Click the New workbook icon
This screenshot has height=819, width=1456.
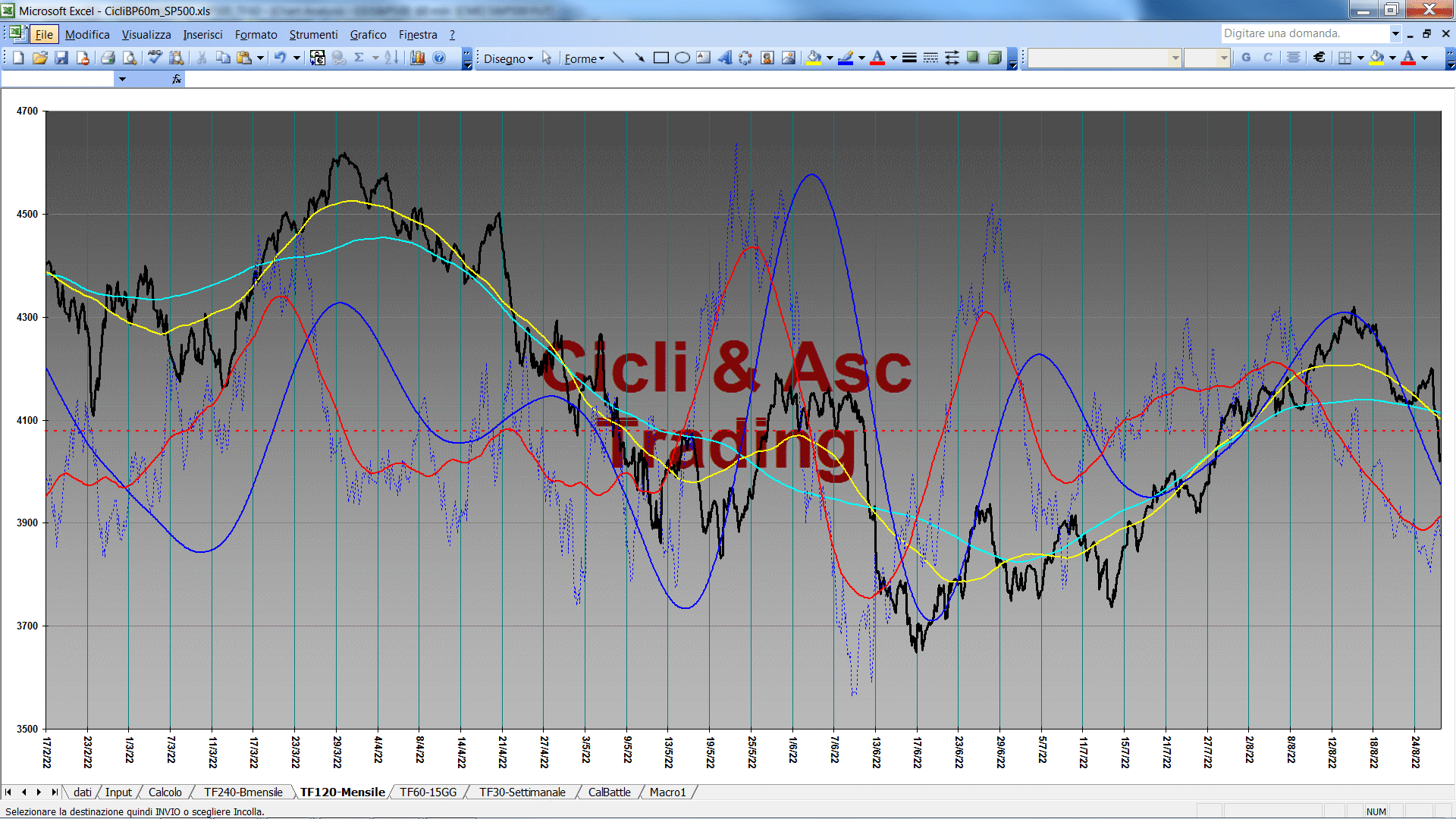coord(19,58)
